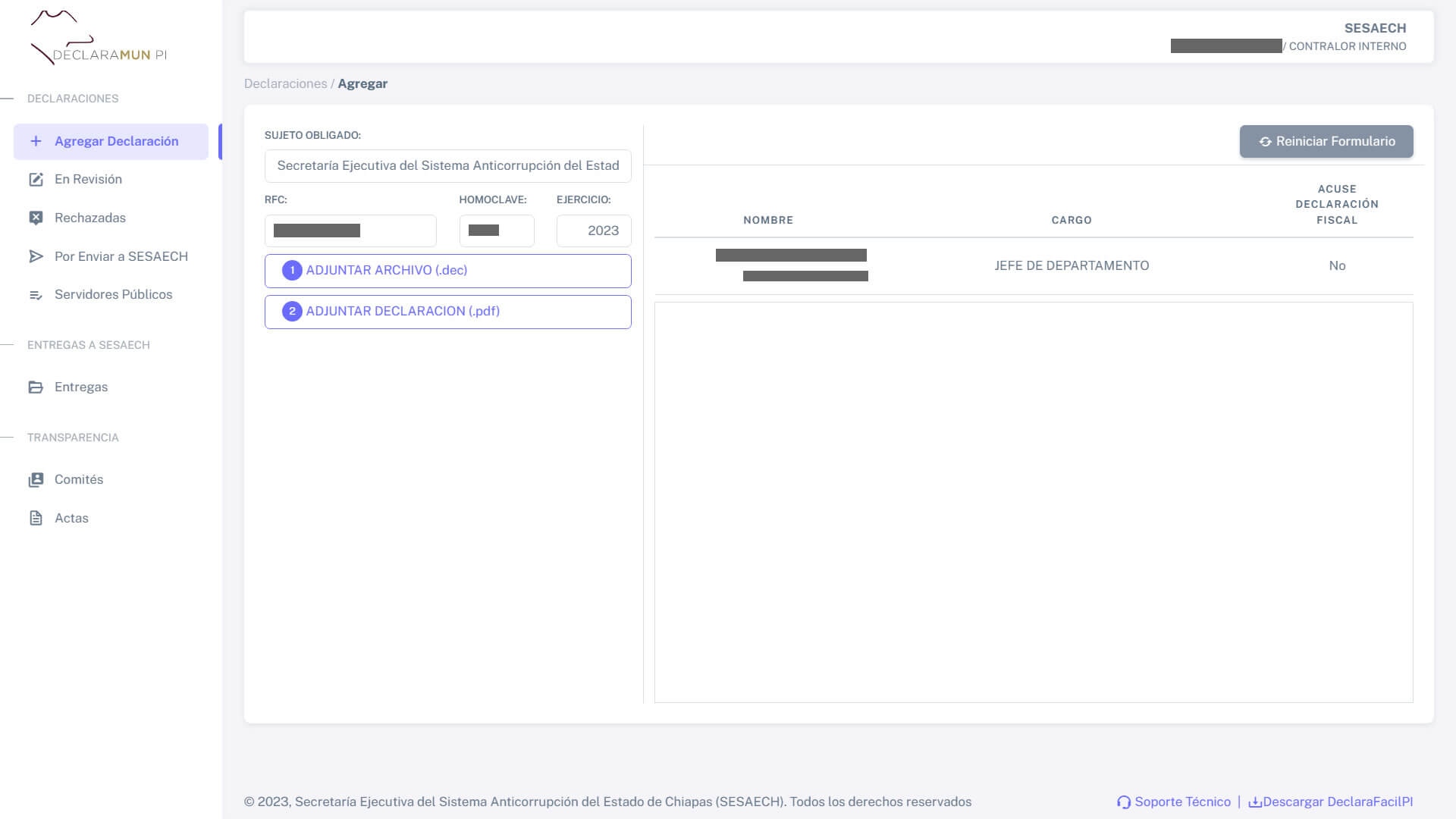Image resolution: width=1456 pixels, height=819 pixels.
Task: Open Por Enviar a SESAECH
Action: [x=111, y=256]
